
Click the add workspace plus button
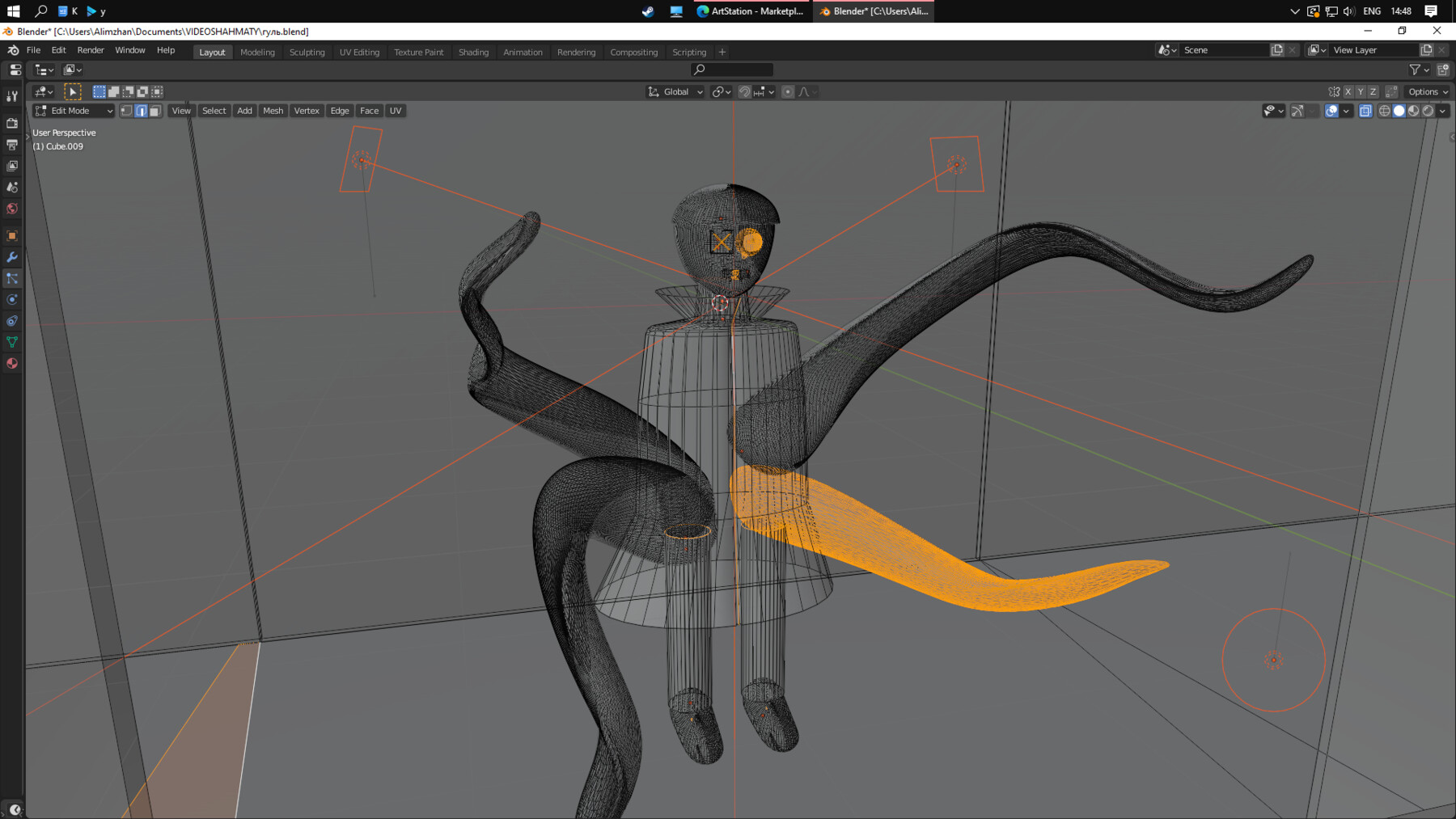[722, 52]
